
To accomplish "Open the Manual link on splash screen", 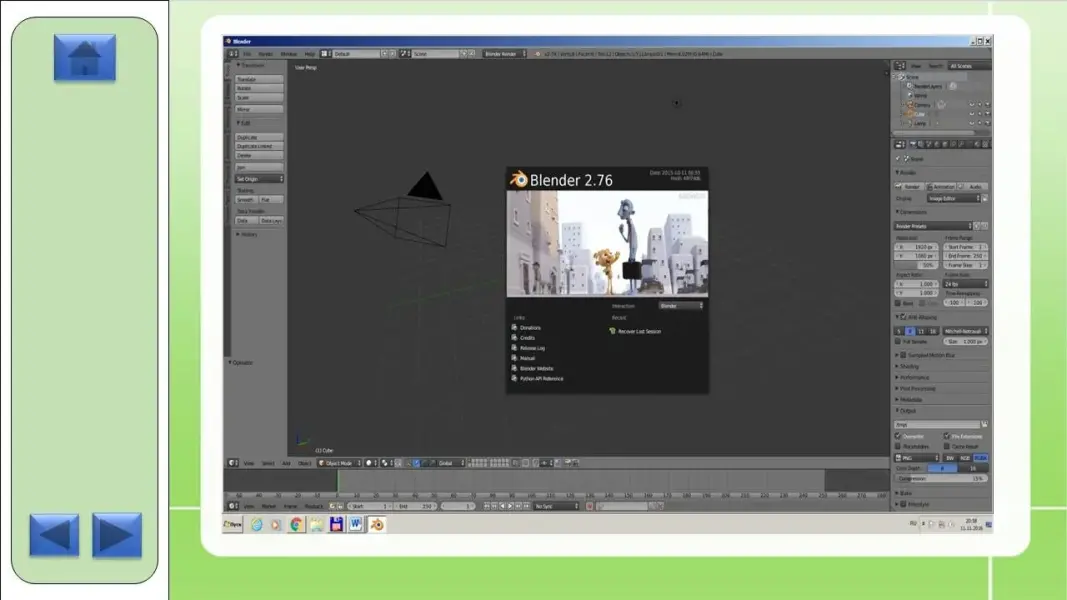I will coord(527,358).
